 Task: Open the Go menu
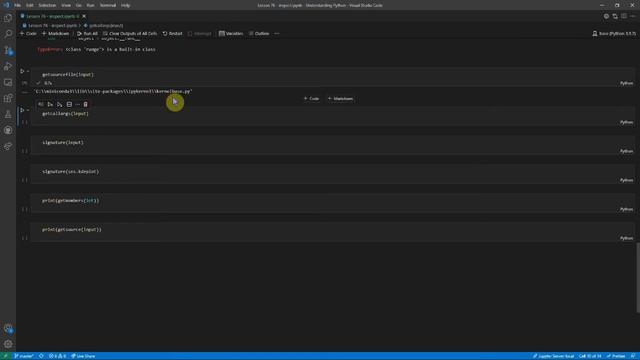point(78,5)
